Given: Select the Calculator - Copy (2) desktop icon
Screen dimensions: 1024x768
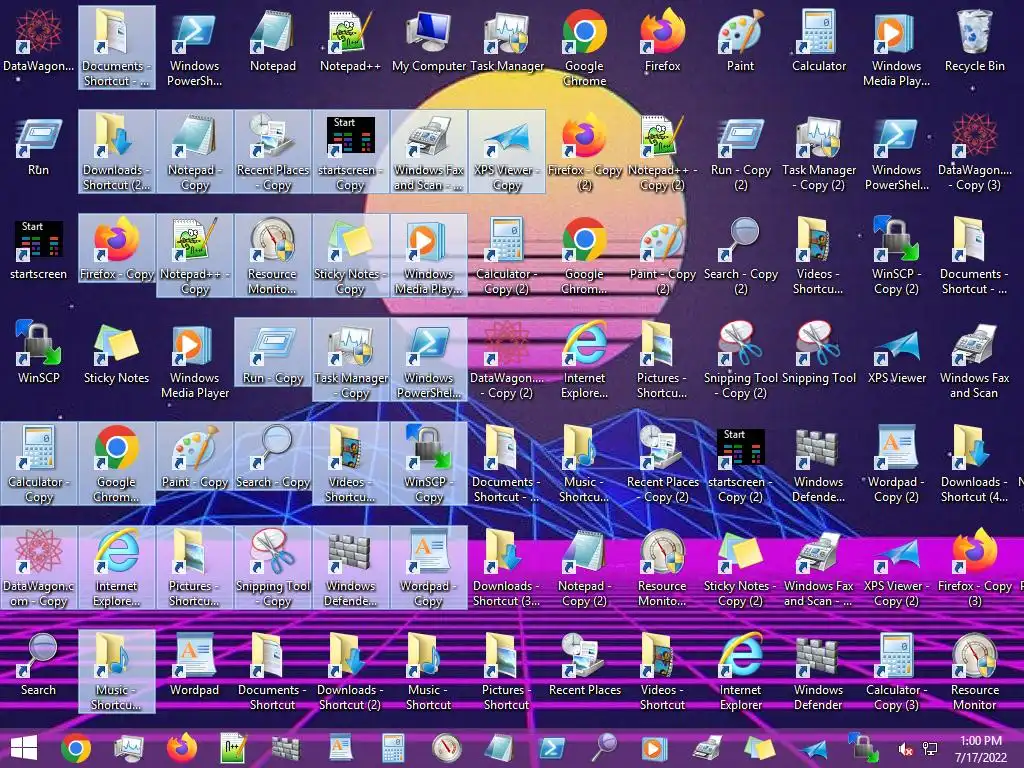Looking at the screenshot, I should [x=507, y=257].
